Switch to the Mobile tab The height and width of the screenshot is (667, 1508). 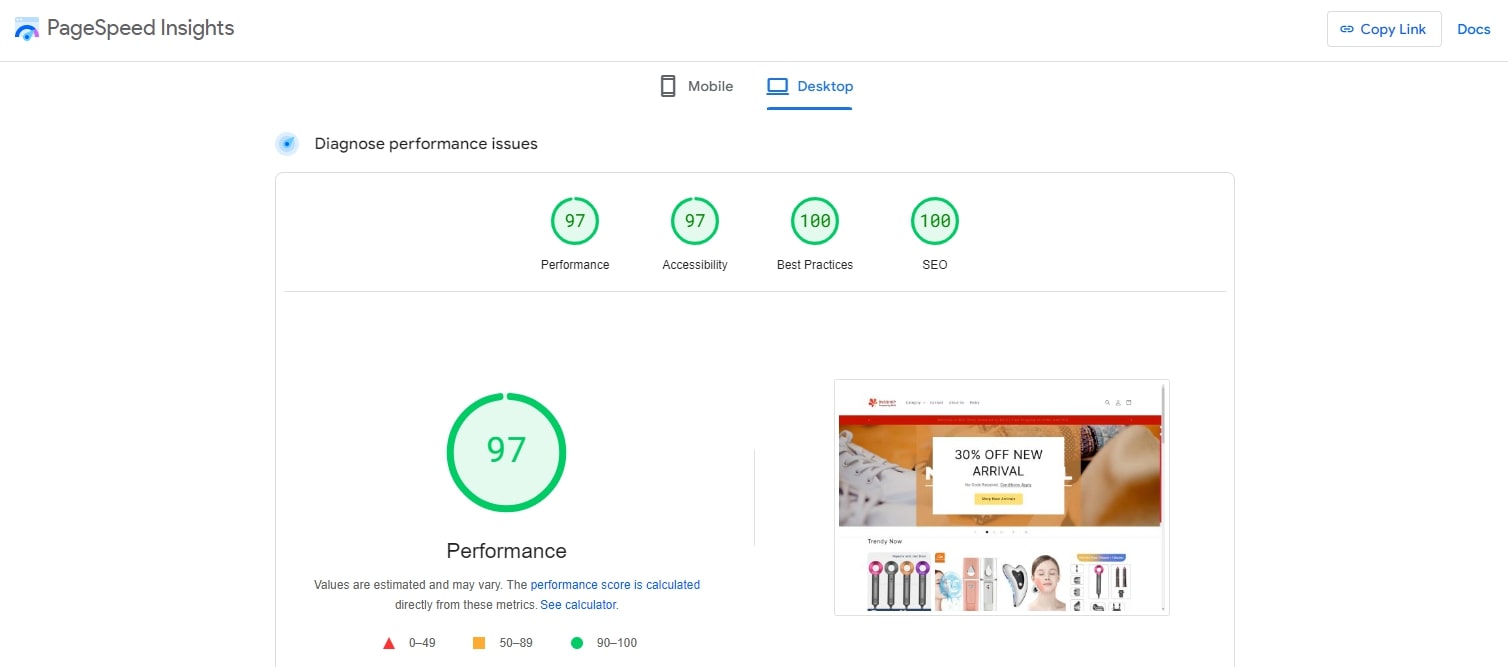697,86
